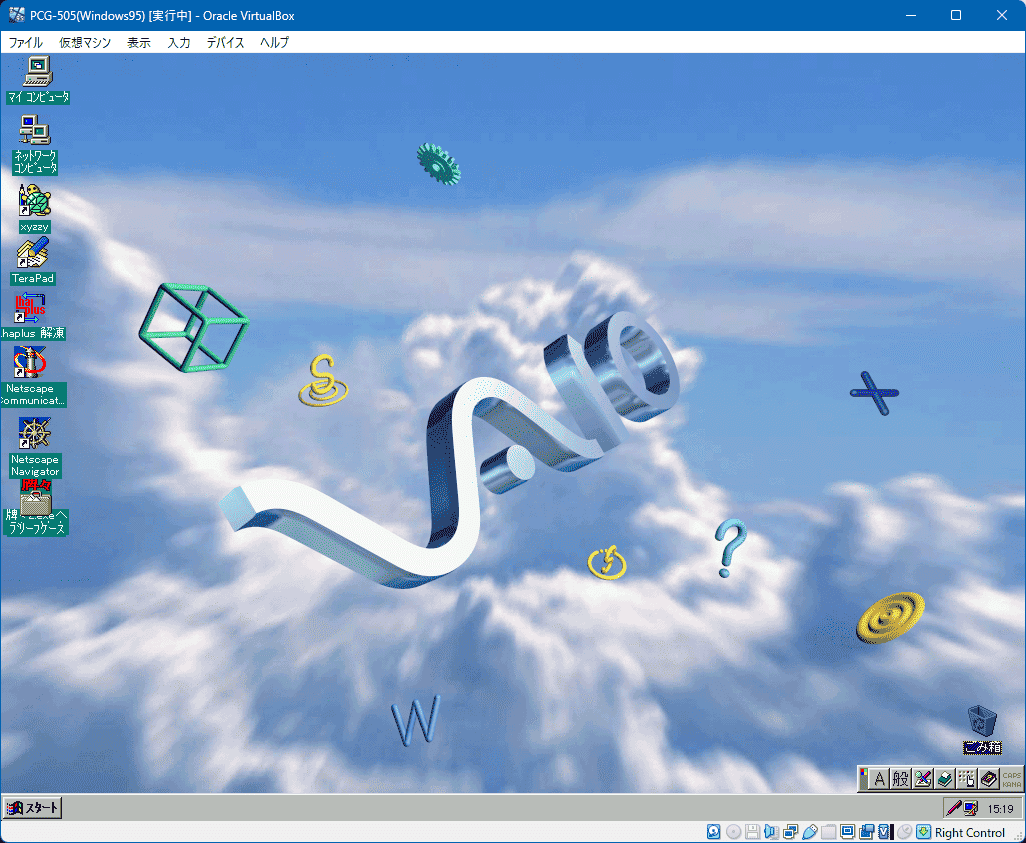Viewport: 1026px width, 843px height.
Task: Select the ネットワーク コンピュータ desktop icon
Action: (x=35, y=145)
